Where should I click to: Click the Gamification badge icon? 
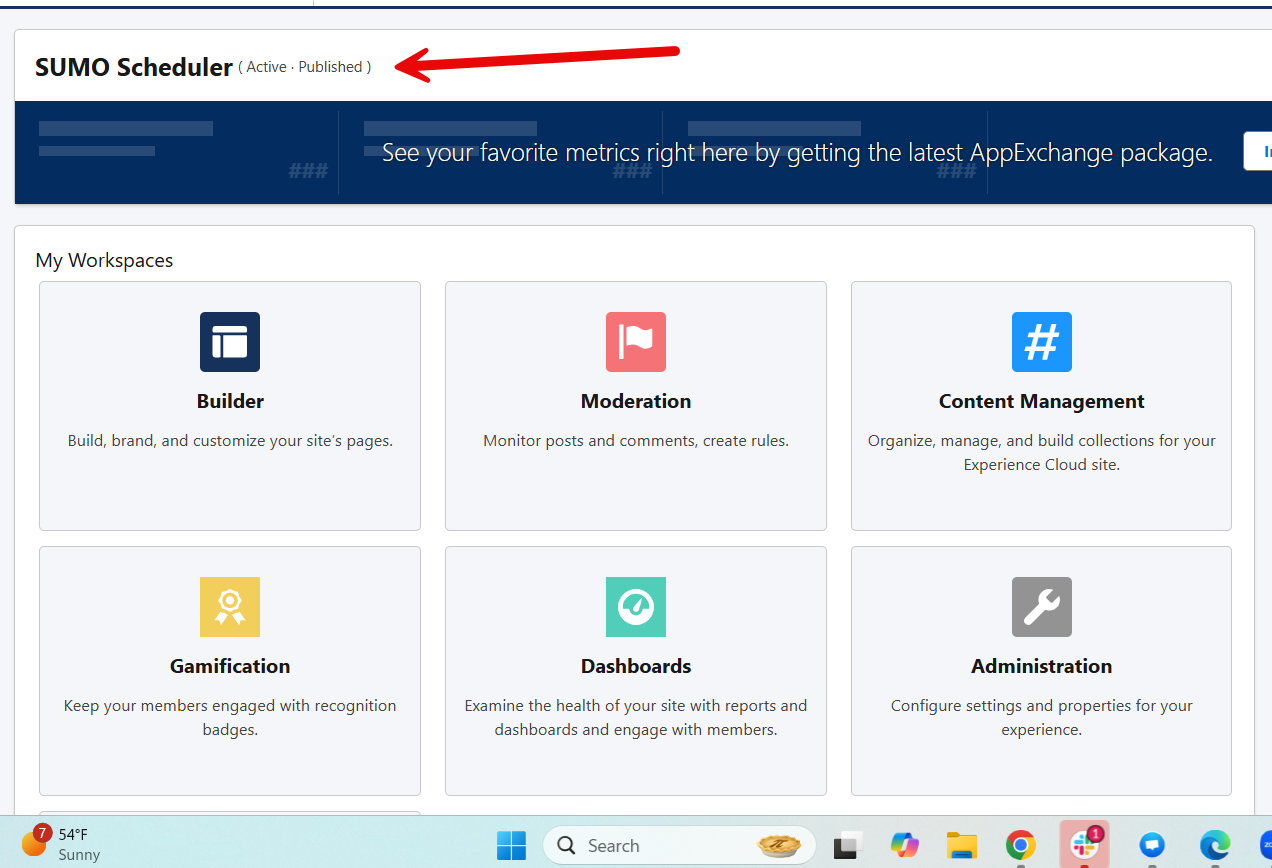[230, 607]
